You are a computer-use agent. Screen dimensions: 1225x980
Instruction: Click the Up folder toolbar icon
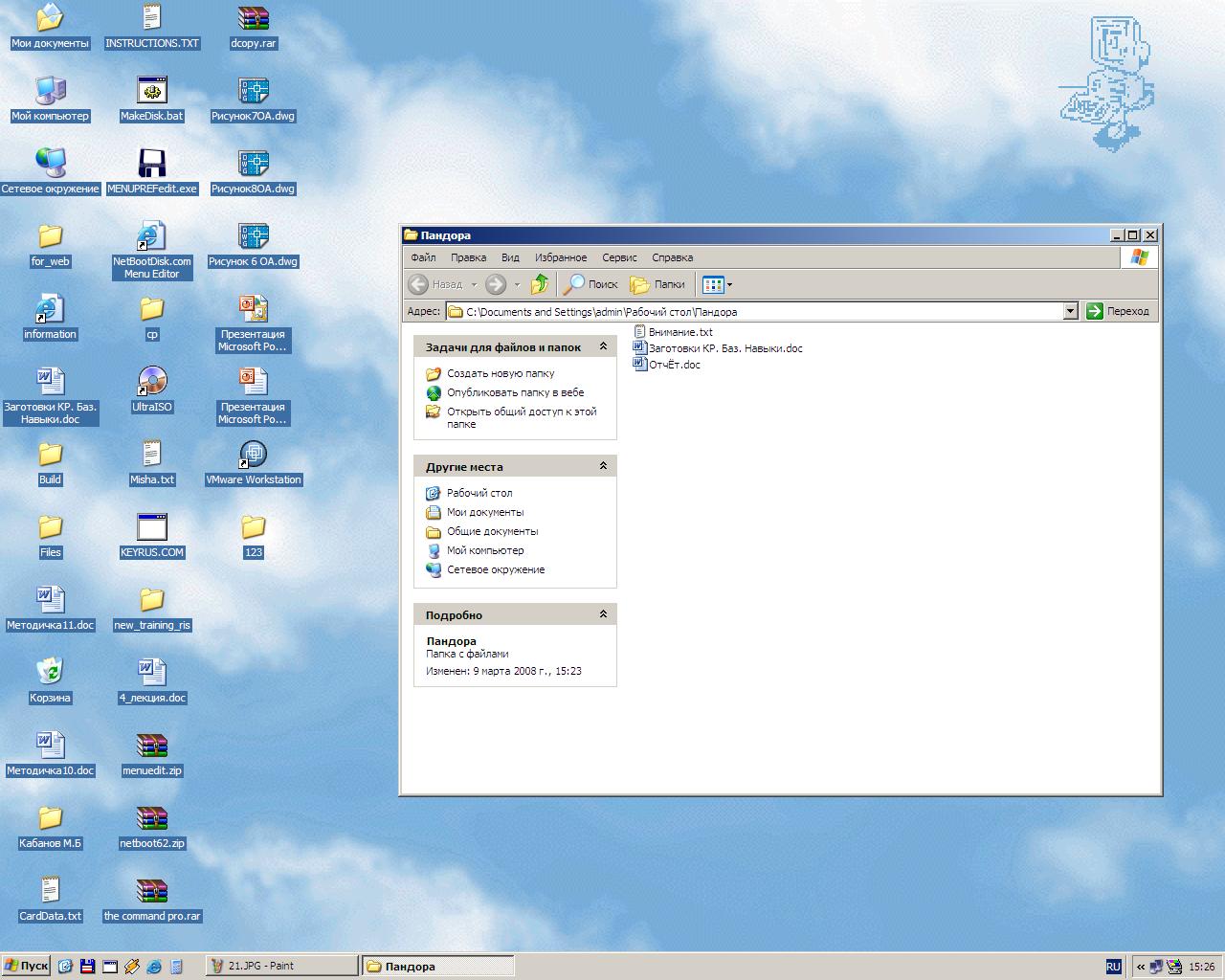coord(540,284)
